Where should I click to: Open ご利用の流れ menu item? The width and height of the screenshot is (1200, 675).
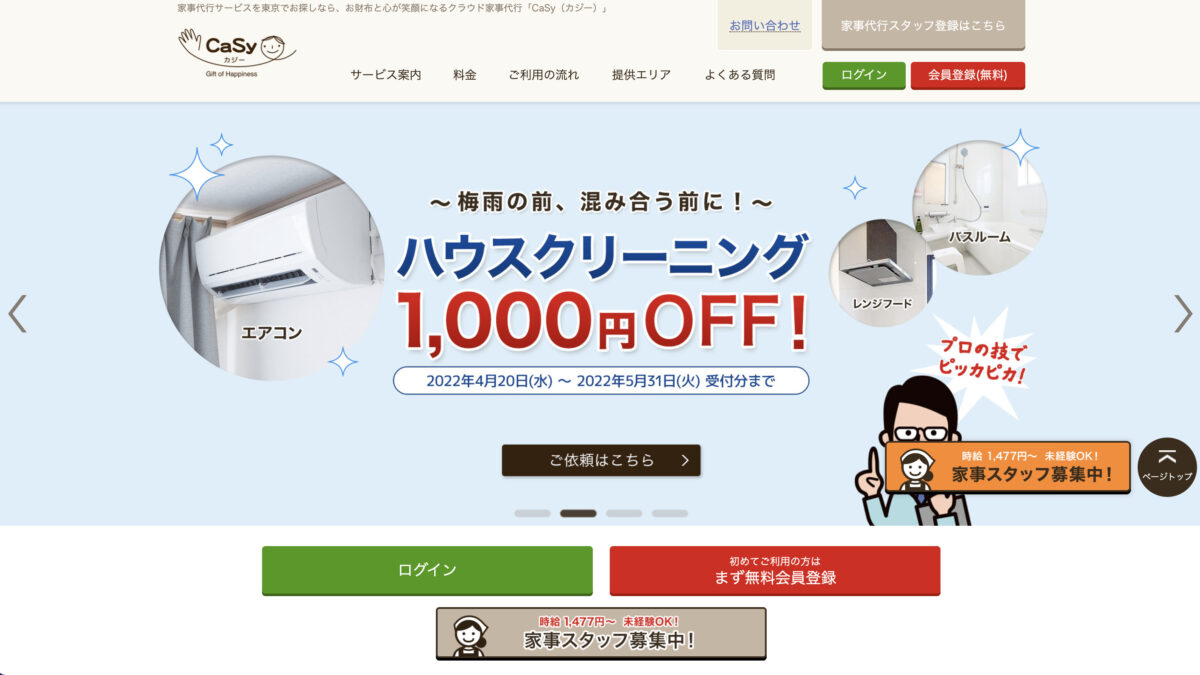coord(543,75)
